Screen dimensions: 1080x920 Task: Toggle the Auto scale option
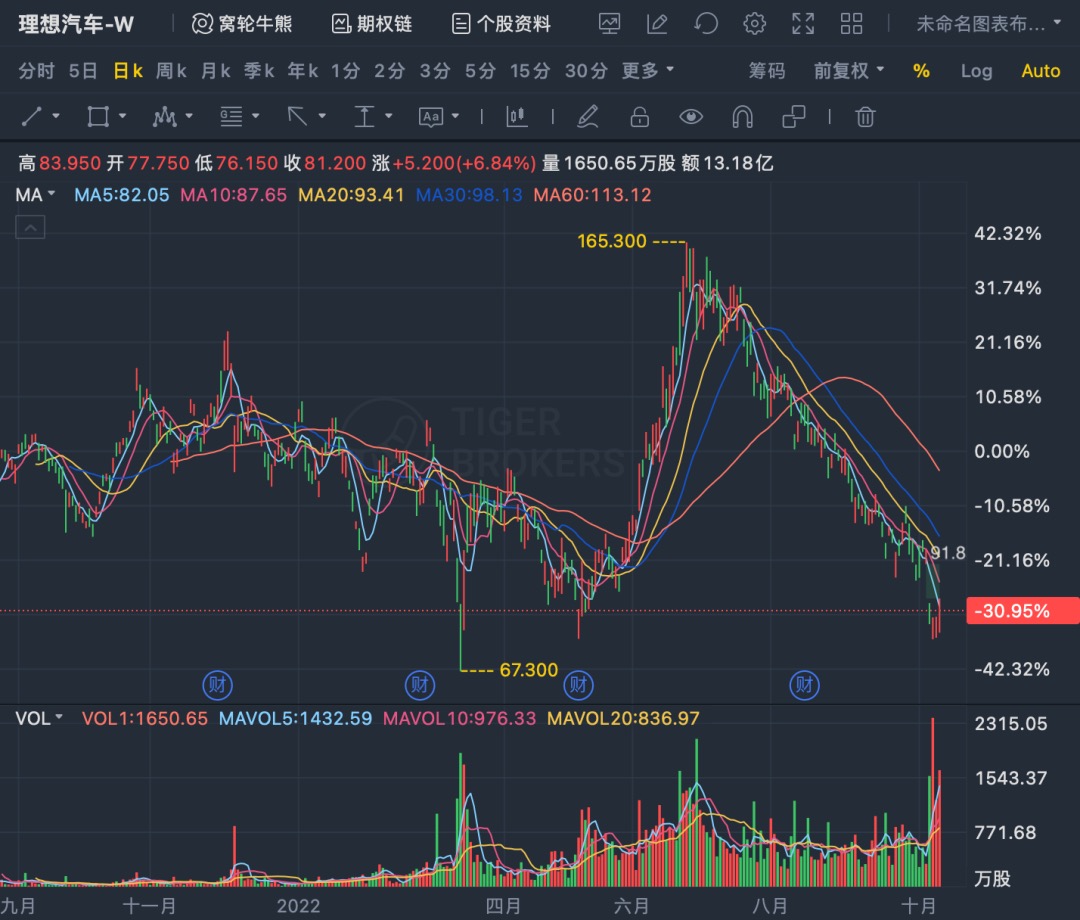(1040, 71)
